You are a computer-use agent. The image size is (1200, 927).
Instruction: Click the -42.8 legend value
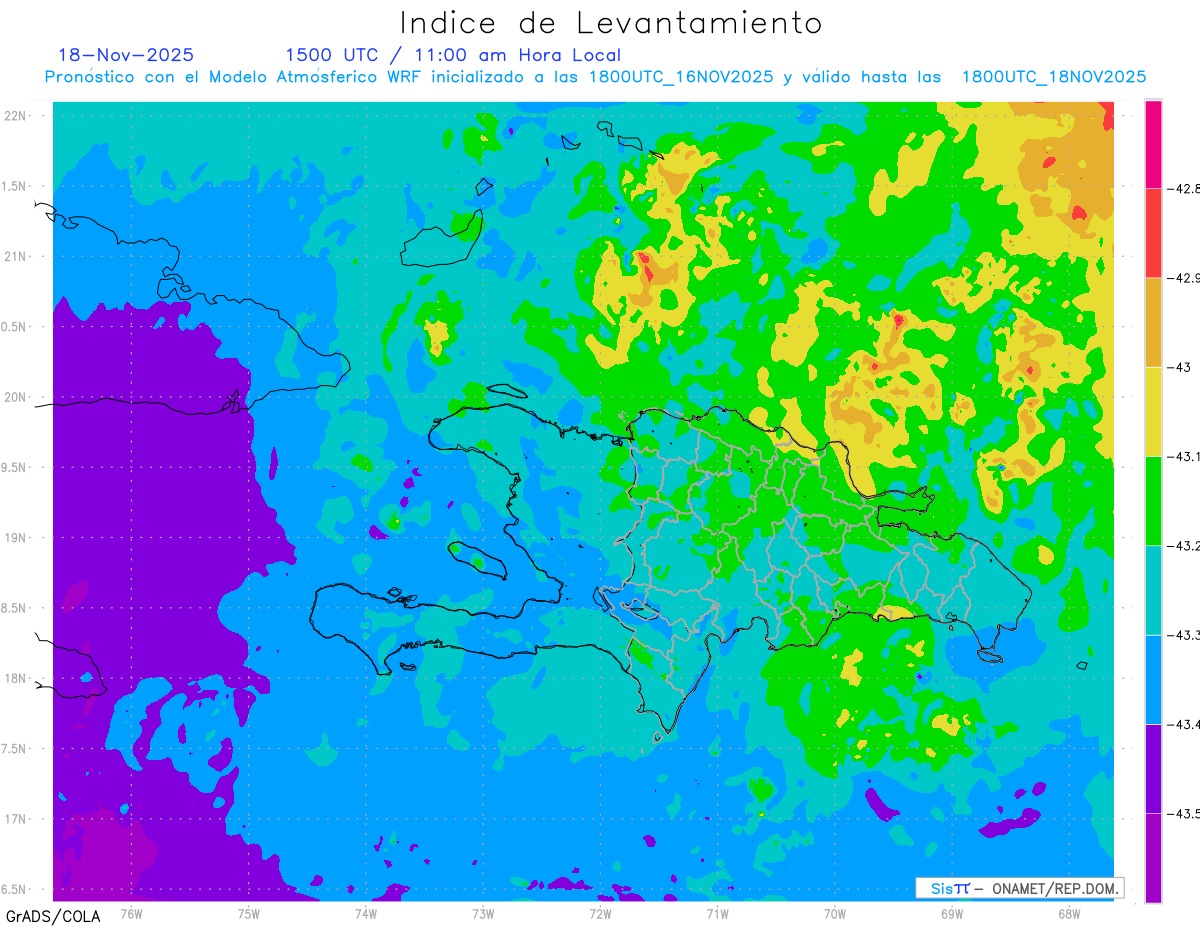(x=1185, y=188)
